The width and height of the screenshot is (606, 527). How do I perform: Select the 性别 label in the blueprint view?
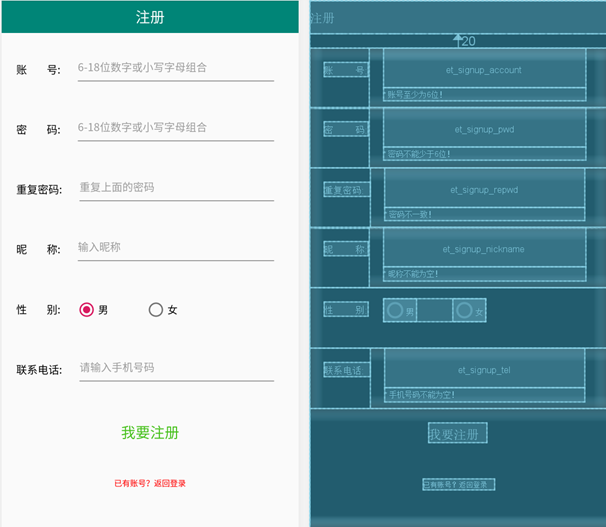tap(346, 309)
